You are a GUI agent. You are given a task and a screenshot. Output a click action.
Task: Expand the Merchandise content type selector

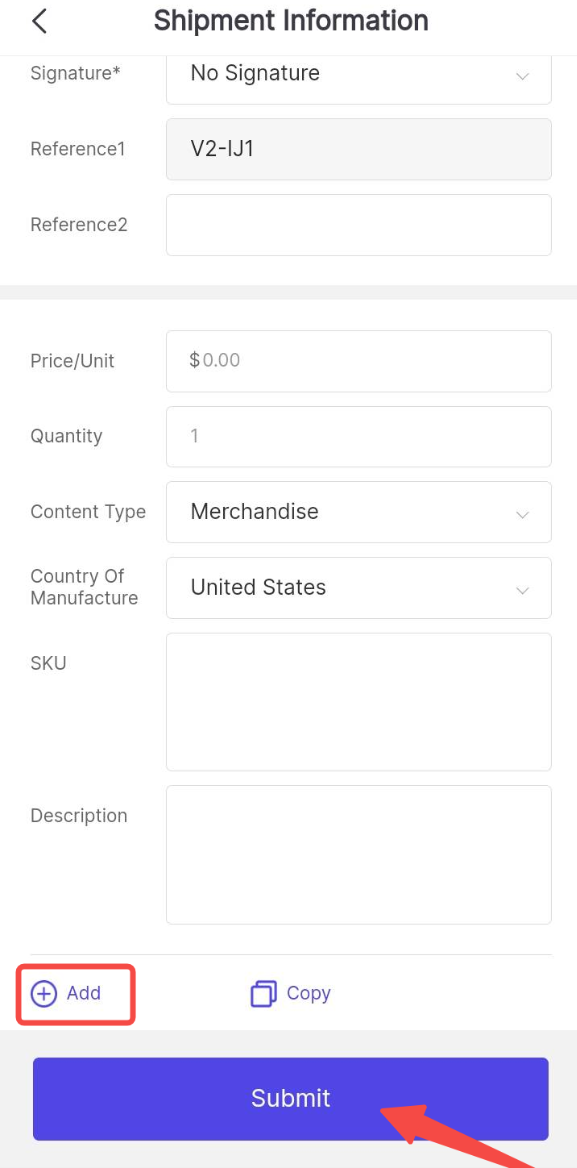(x=359, y=512)
